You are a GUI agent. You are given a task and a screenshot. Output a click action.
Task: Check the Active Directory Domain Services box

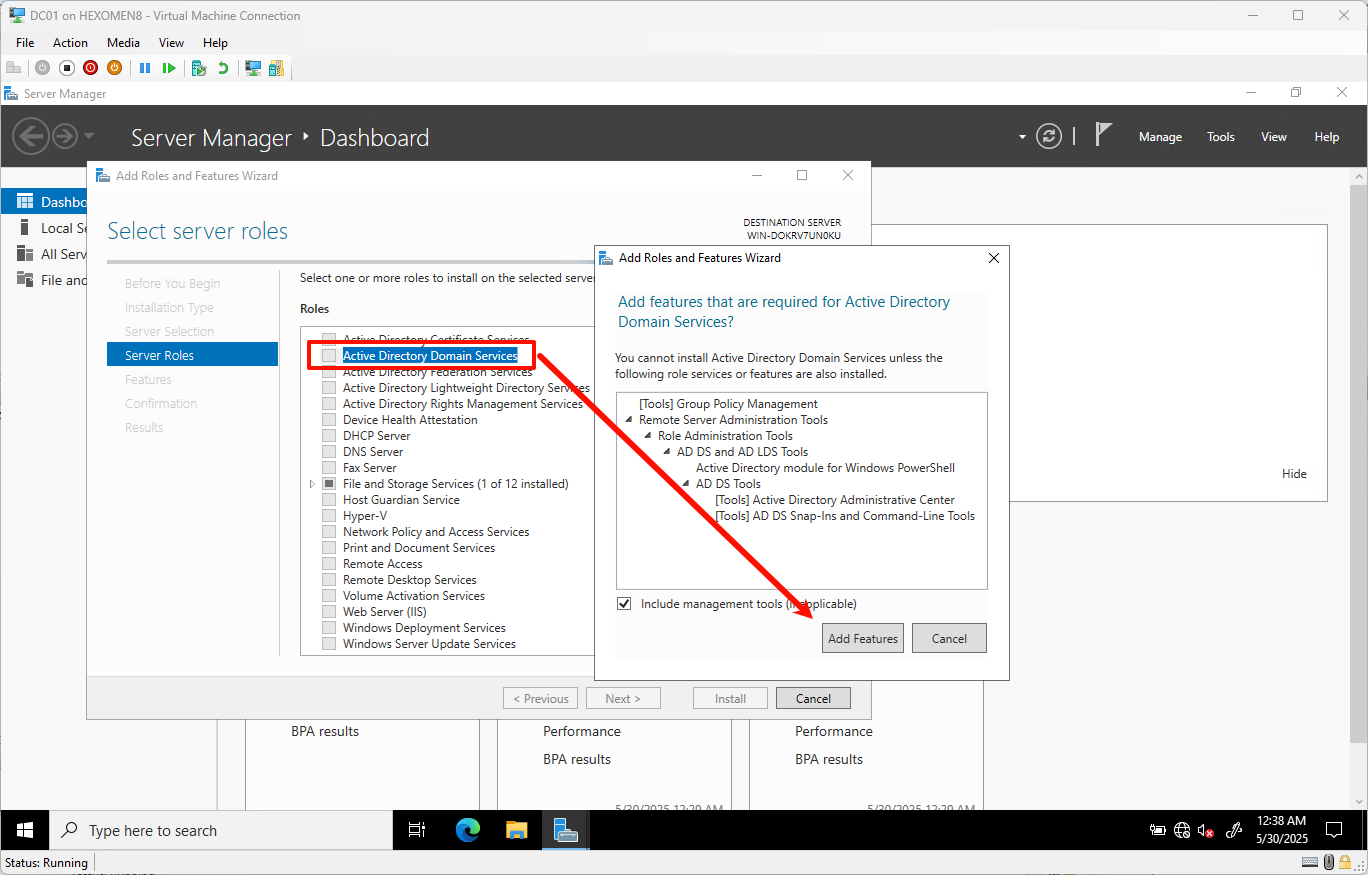(x=329, y=356)
